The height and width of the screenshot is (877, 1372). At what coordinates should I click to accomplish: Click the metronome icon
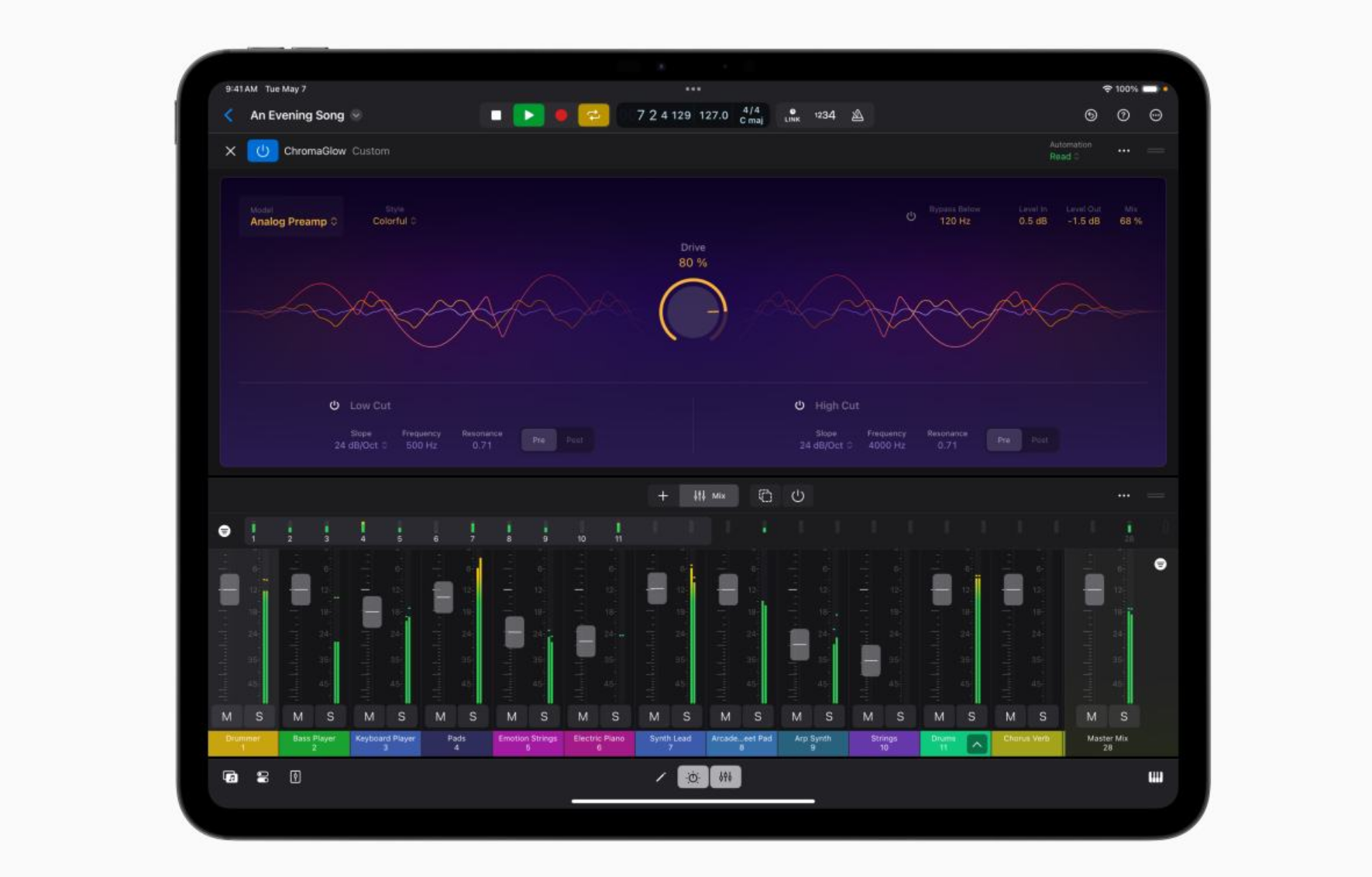click(x=858, y=115)
